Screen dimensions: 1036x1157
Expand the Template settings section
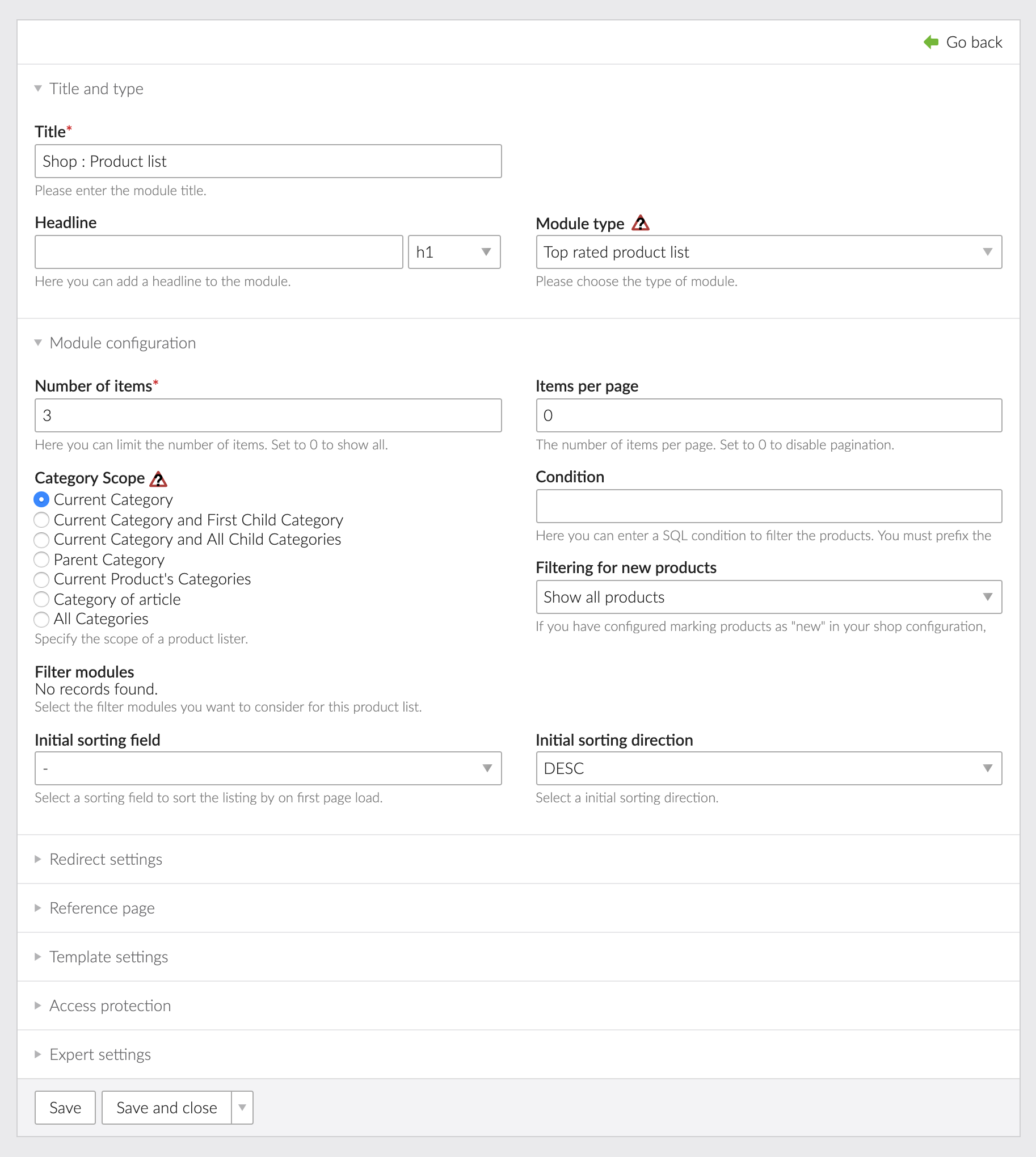(108, 957)
